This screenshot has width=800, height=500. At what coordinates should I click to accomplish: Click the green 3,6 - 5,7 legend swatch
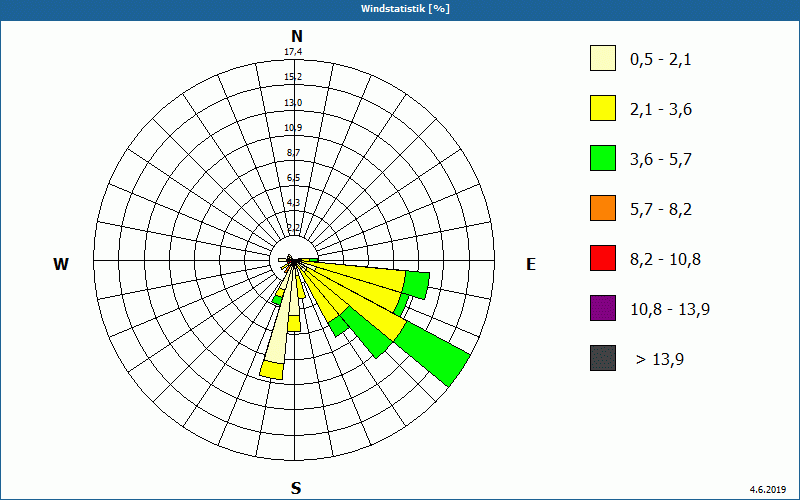(x=603, y=158)
